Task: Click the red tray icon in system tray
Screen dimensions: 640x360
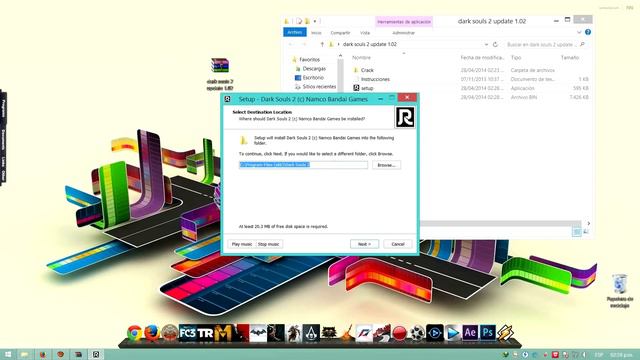Action: pos(555,355)
